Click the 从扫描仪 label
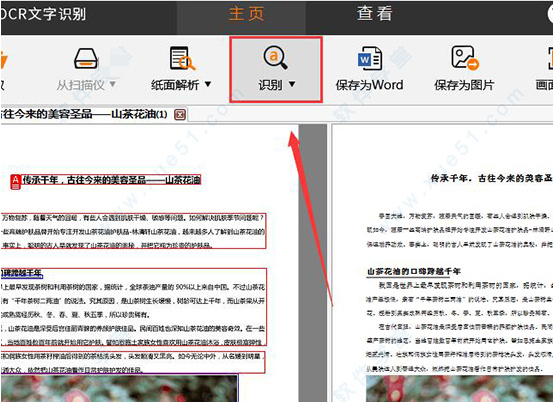The width and height of the screenshot is (553, 402). coord(81,85)
